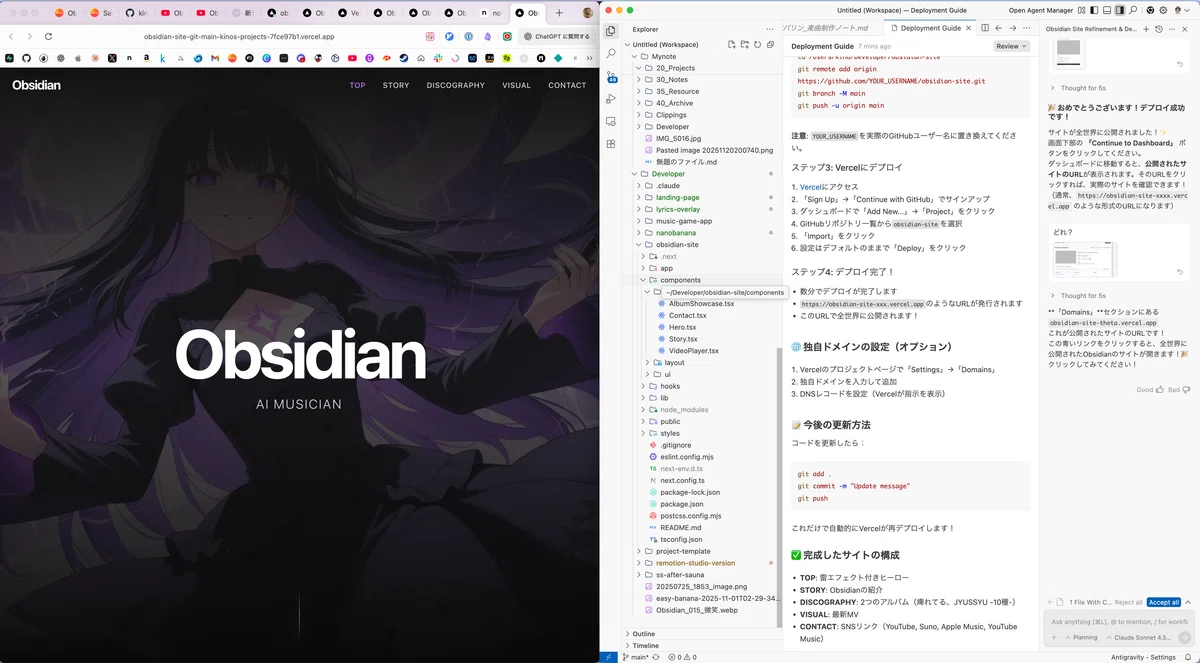Click Antigravity - Settings in status bar
Screen dimensions: 1200x663
[x=1142, y=657]
